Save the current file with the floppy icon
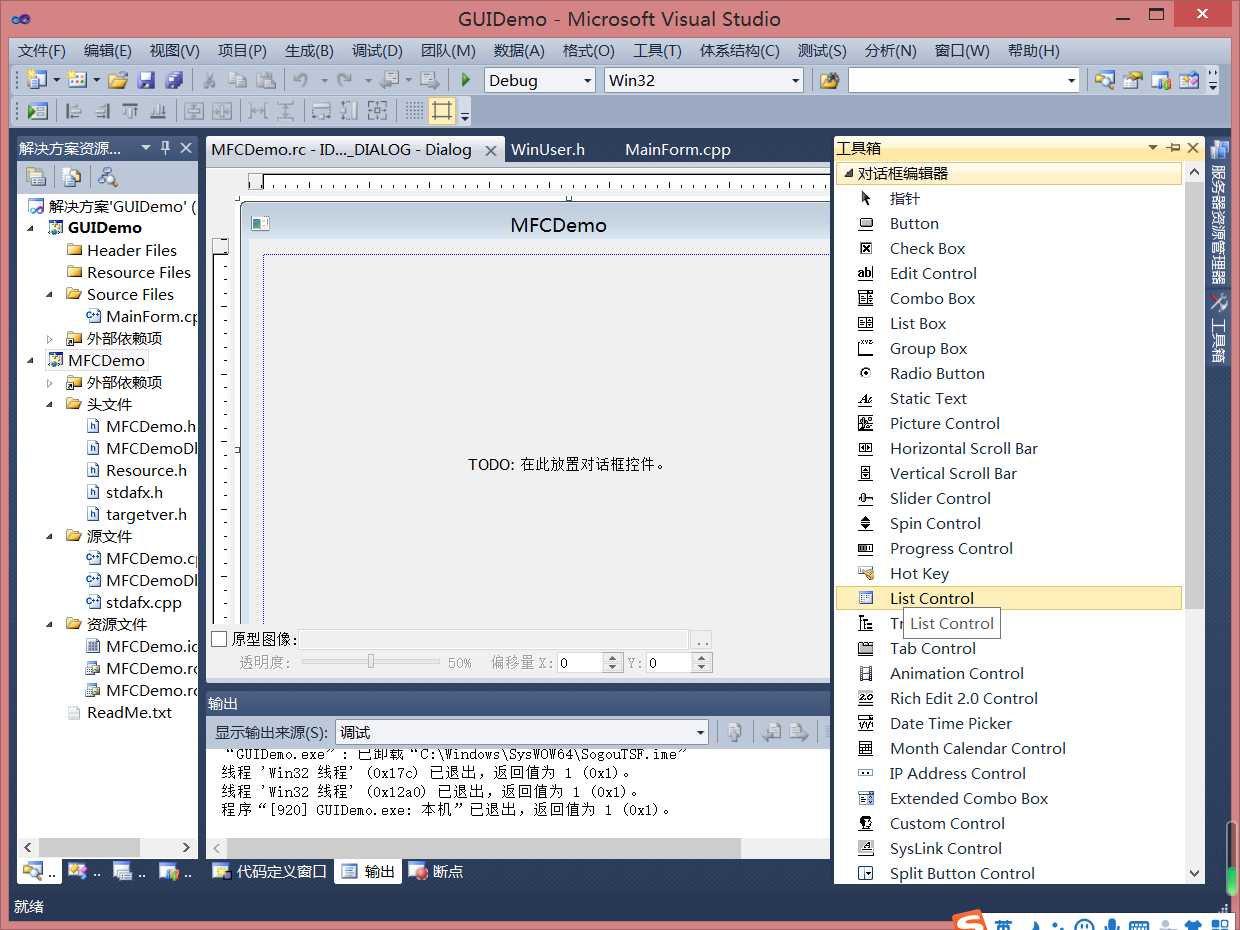1240x930 pixels. coord(146,80)
